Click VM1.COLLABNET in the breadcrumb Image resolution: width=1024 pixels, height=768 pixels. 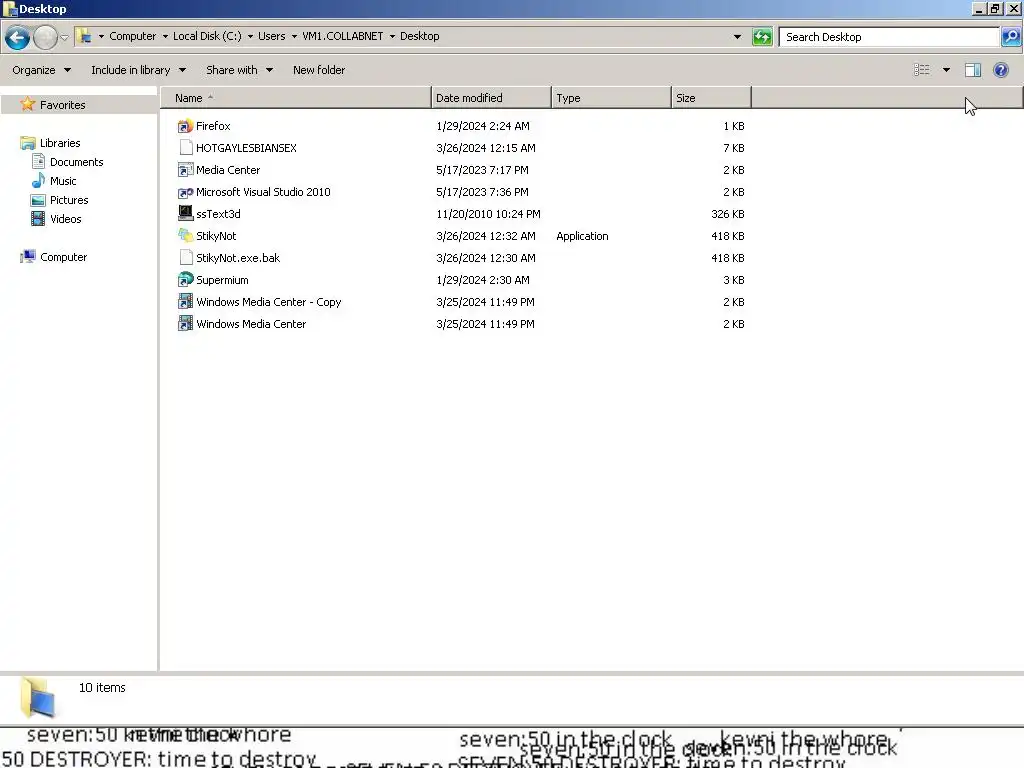pyautogui.click(x=343, y=36)
